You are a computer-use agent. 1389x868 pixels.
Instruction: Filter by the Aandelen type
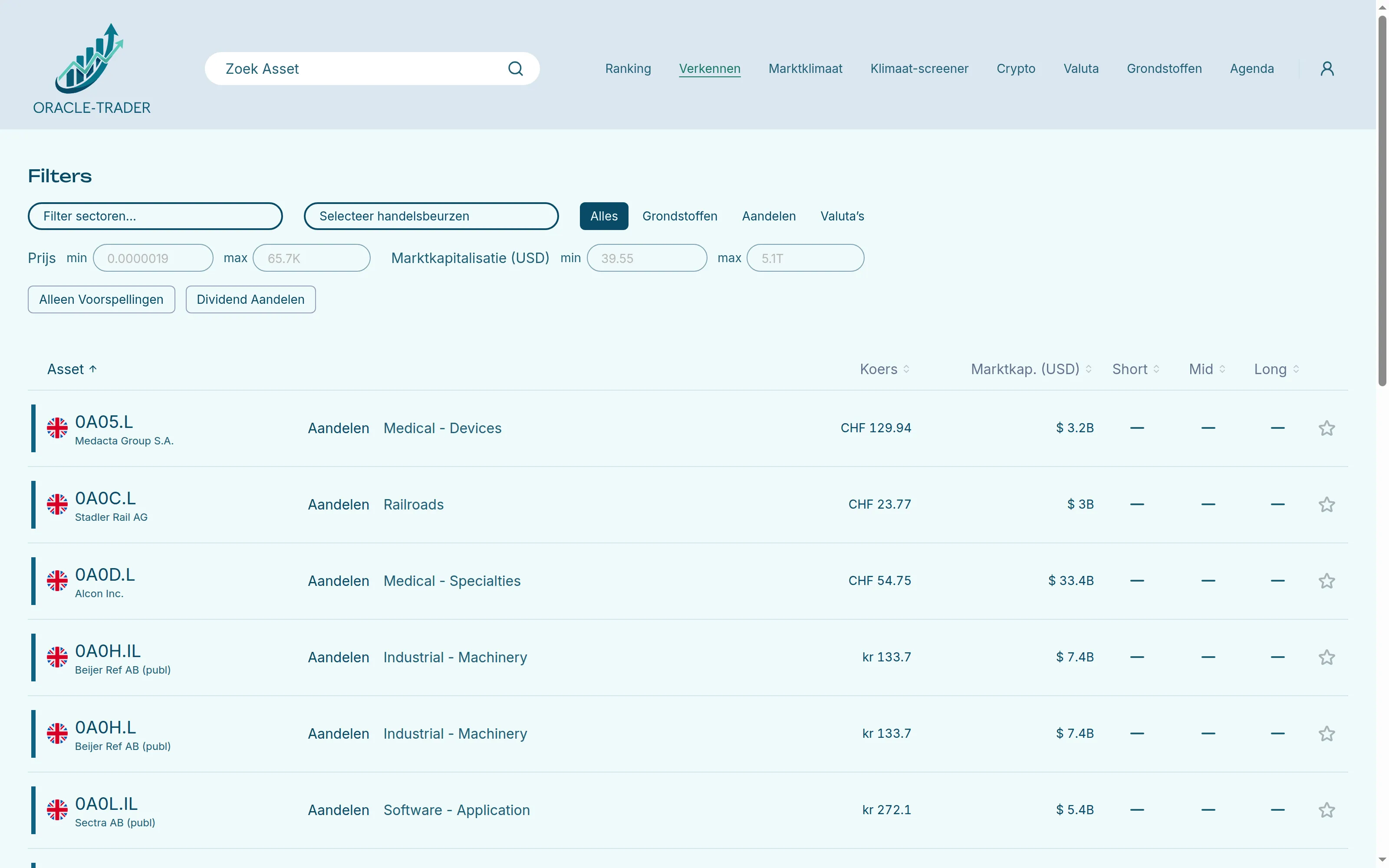[769, 217]
